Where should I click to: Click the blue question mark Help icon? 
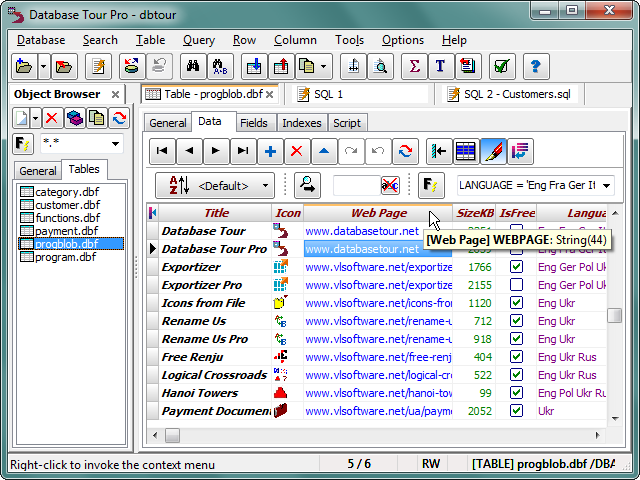pos(537,67)
